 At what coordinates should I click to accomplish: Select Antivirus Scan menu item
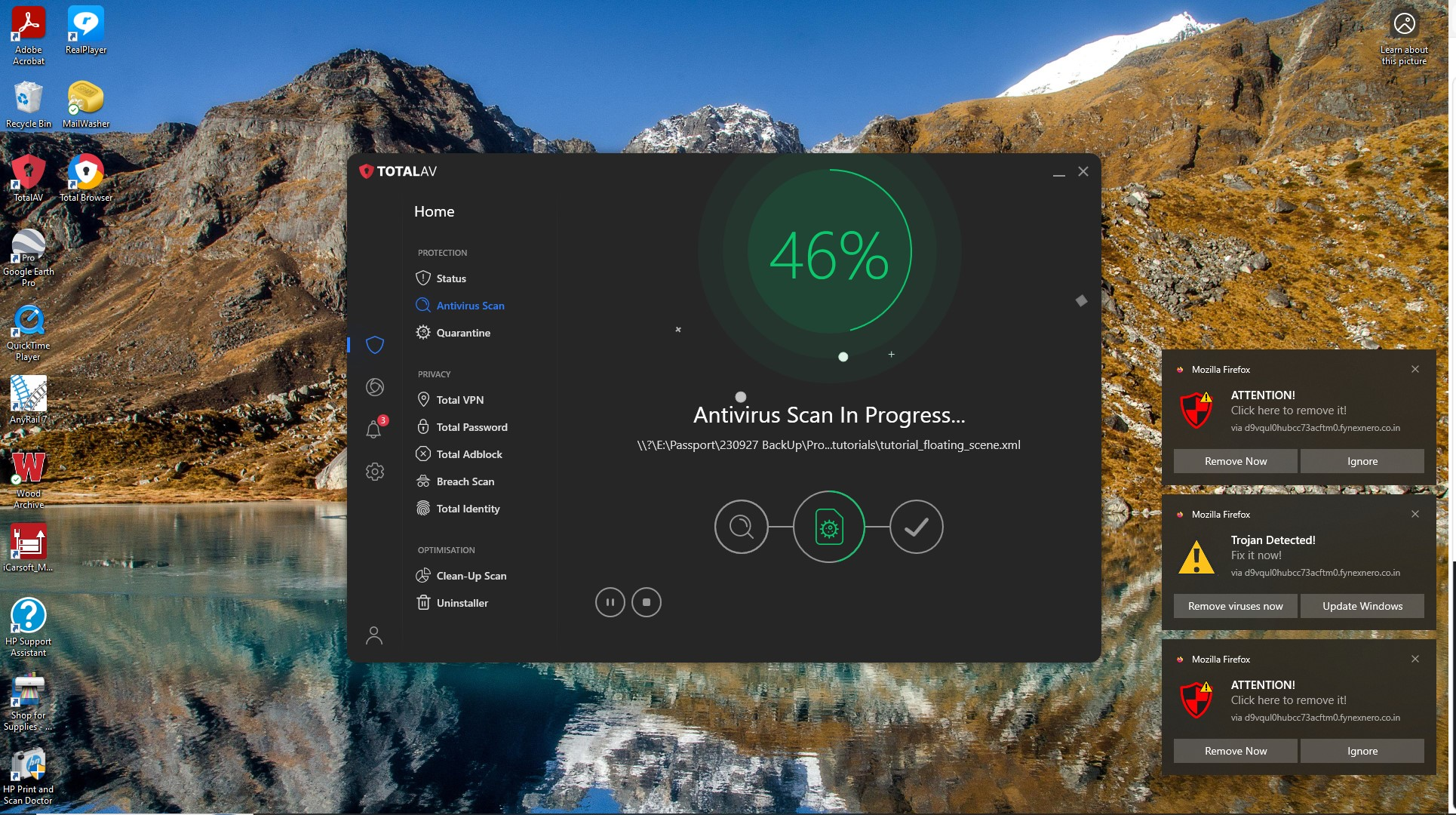460,306
